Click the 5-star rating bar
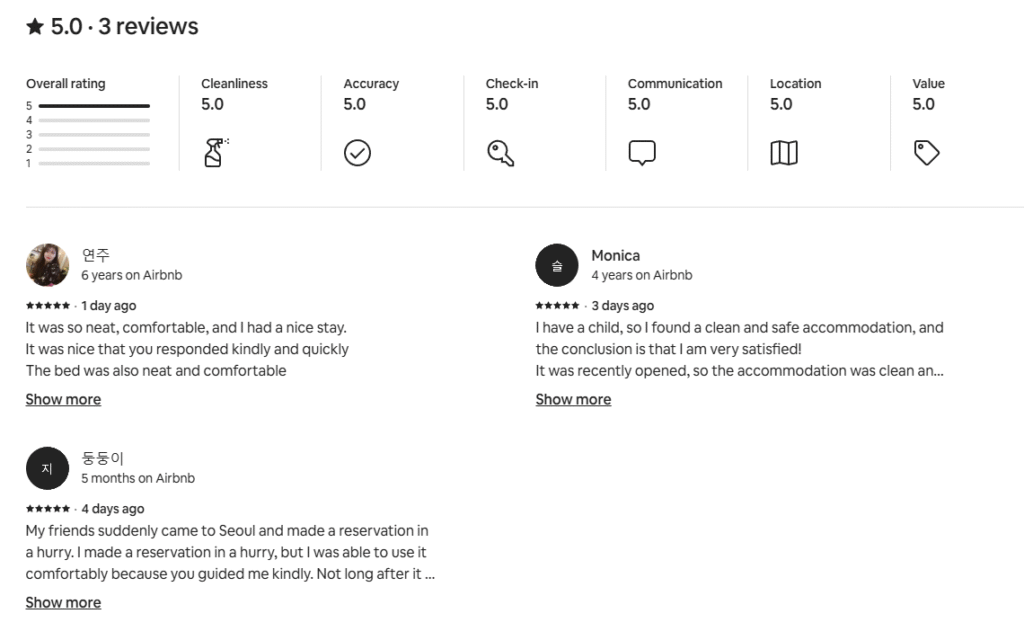1024x640 pixels. click(x=94, y=105)
